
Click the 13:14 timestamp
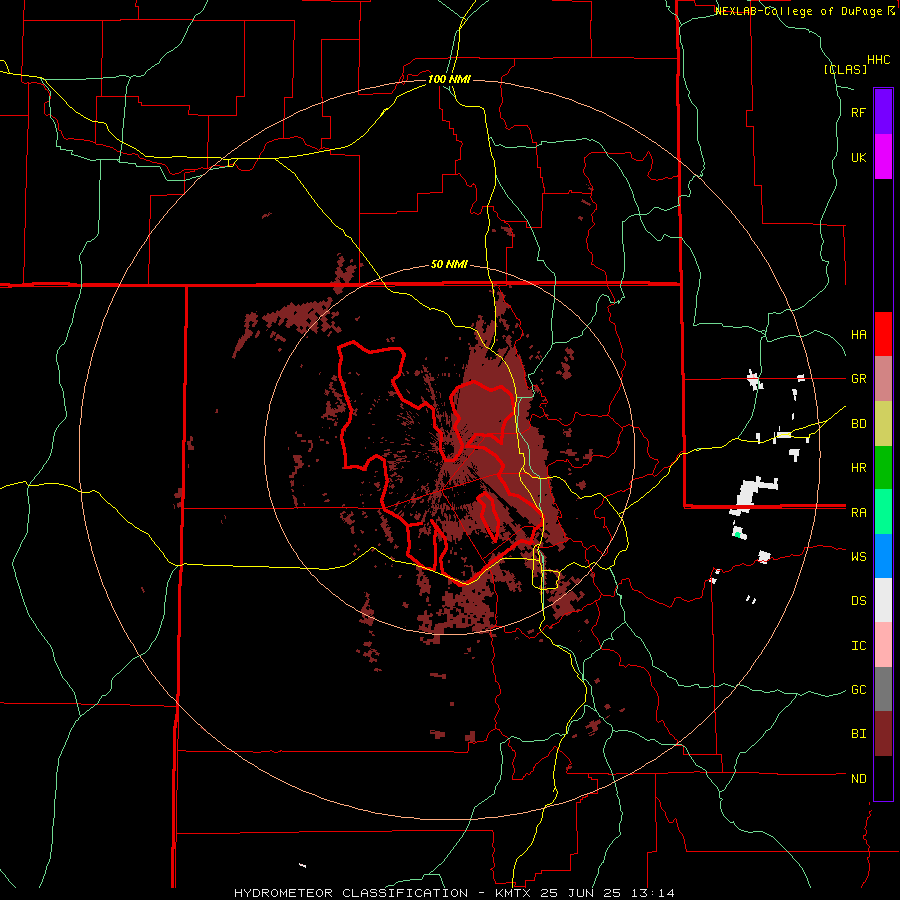(x=651, y=893)
